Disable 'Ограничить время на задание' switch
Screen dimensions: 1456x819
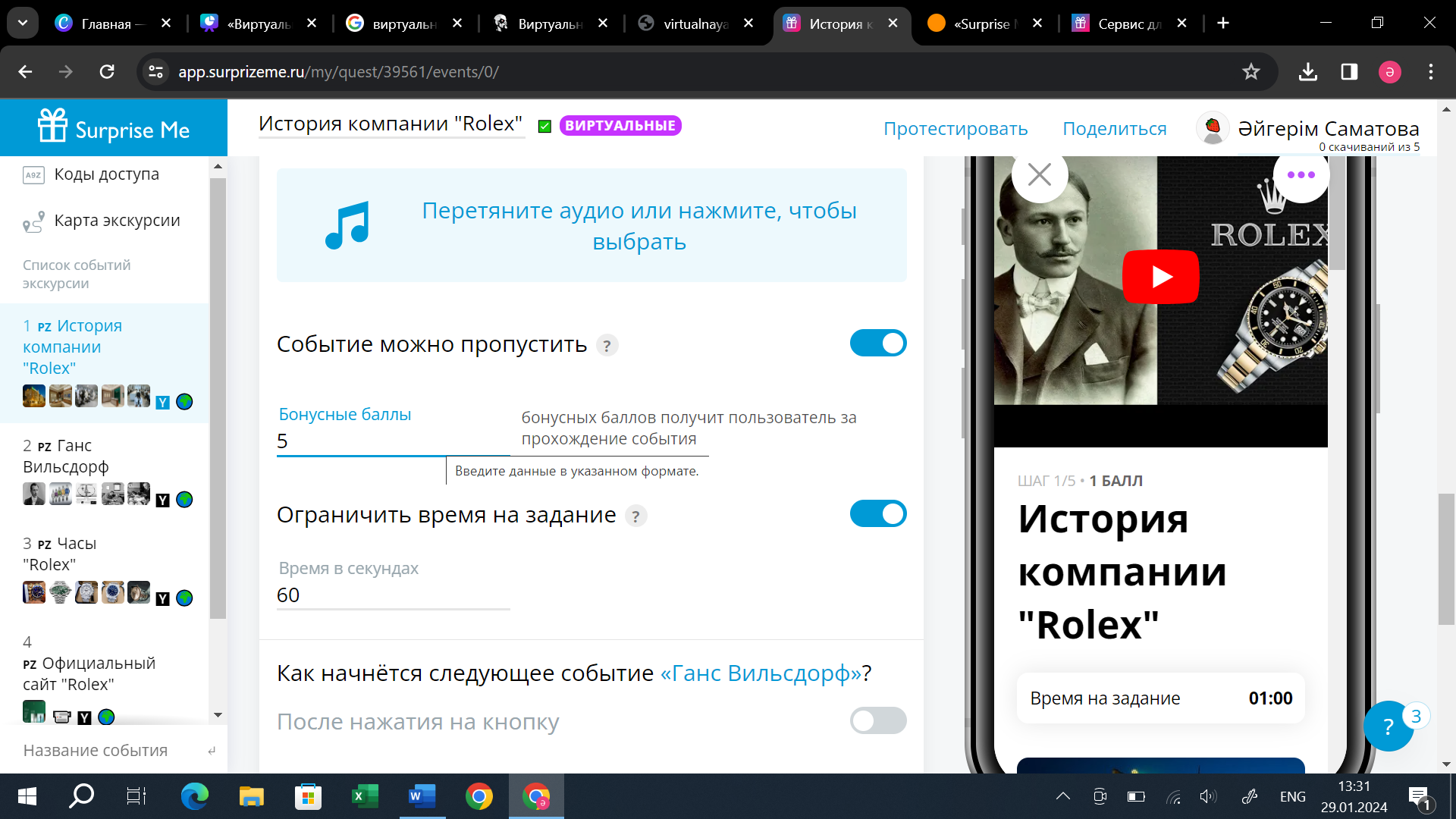pos(877,514)
